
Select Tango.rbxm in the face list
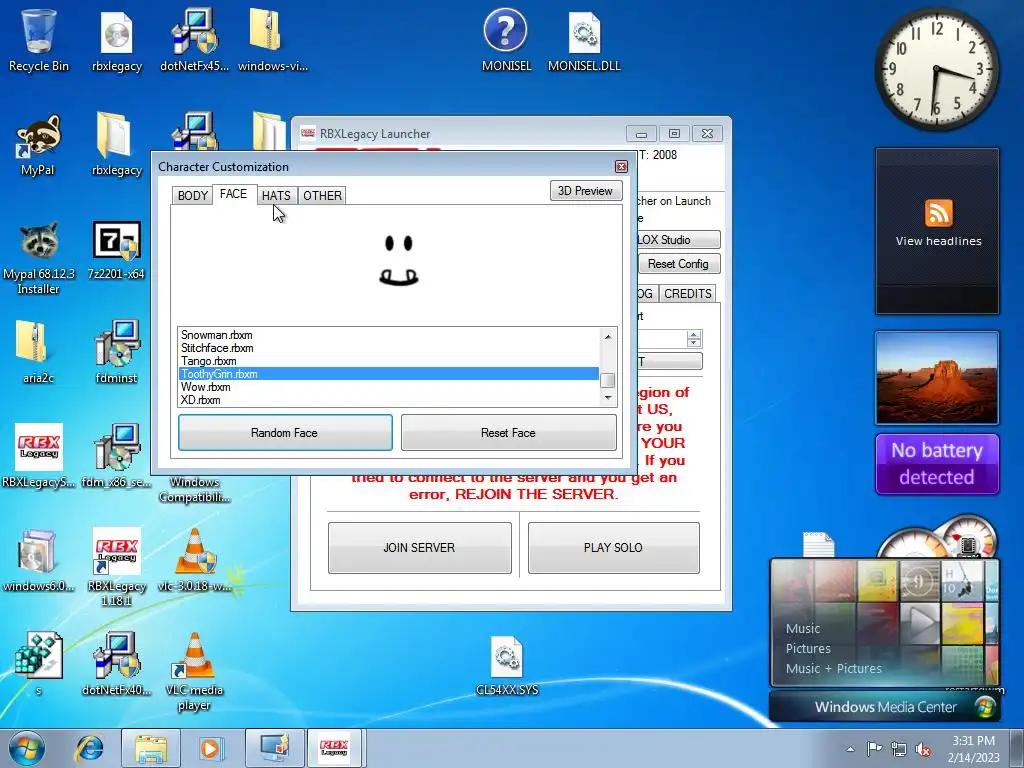point(389,361)
